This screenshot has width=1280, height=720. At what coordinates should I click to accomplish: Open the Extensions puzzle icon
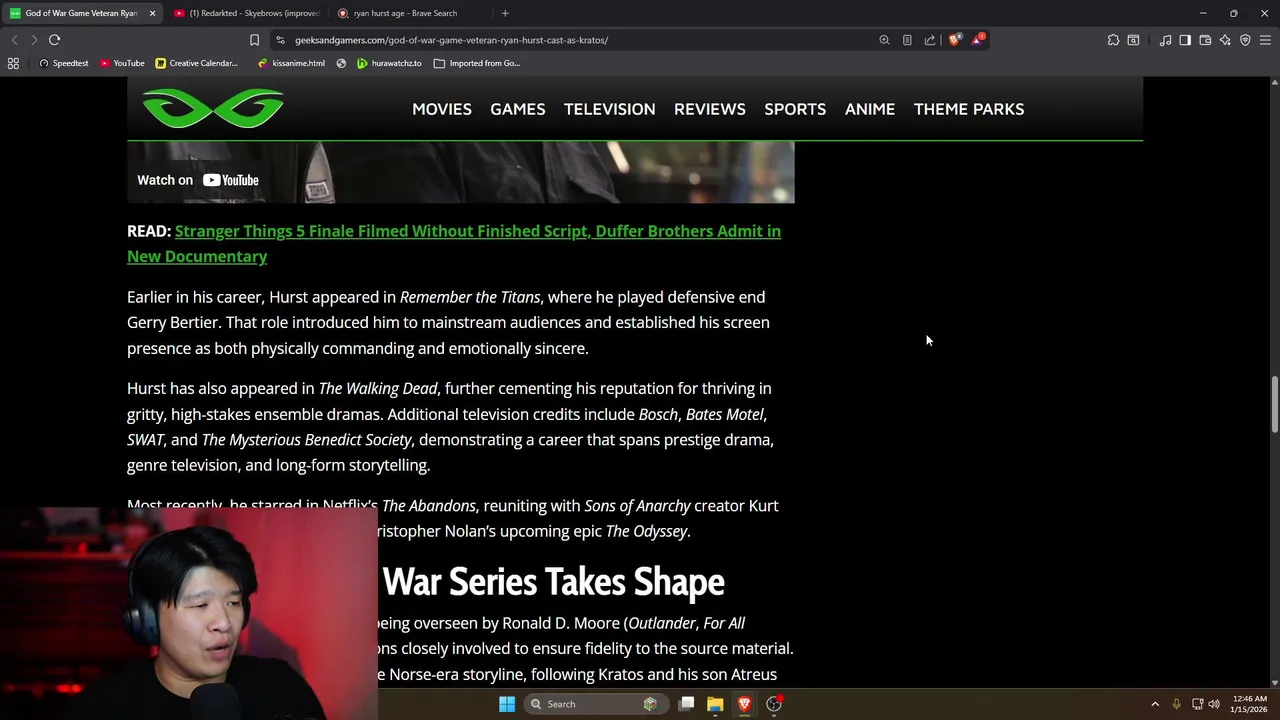click(x=1113, y=40)
